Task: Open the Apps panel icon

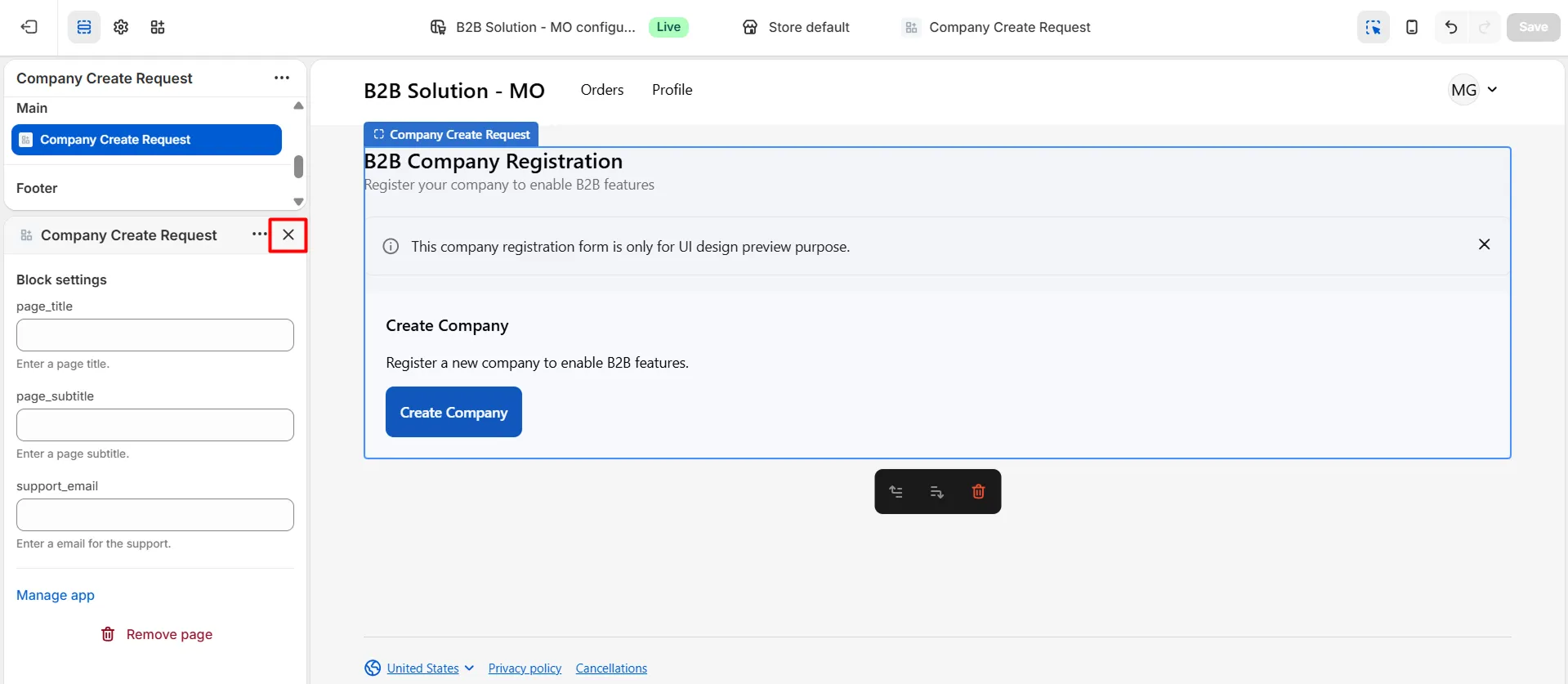Action: 158,27
